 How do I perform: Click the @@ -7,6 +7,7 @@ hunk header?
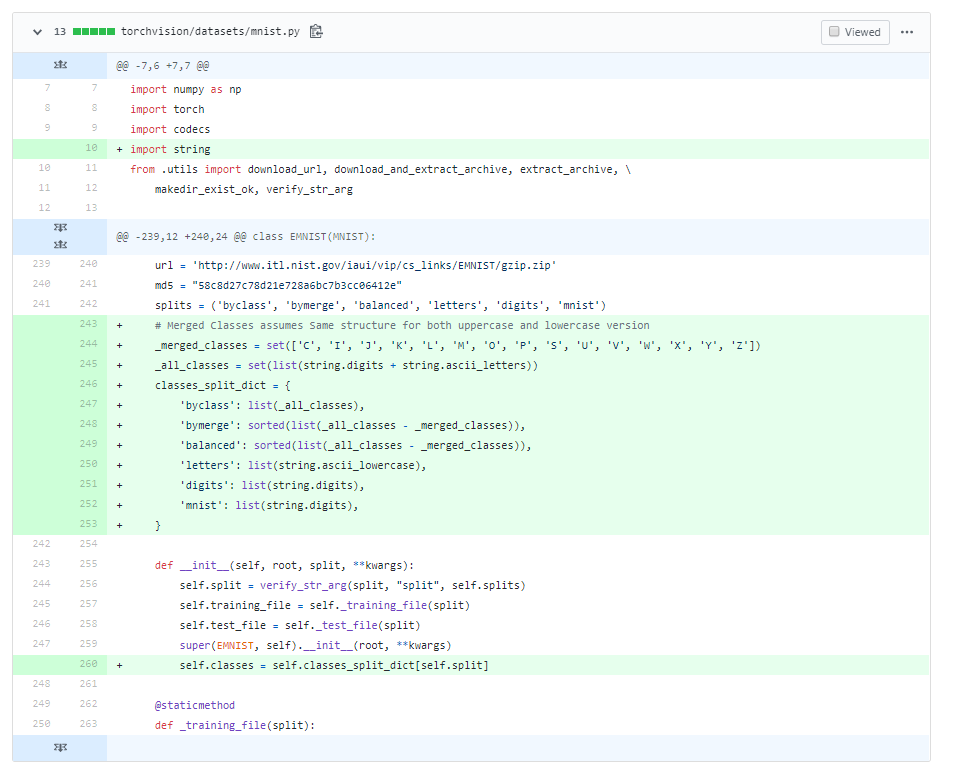[163, 66]
